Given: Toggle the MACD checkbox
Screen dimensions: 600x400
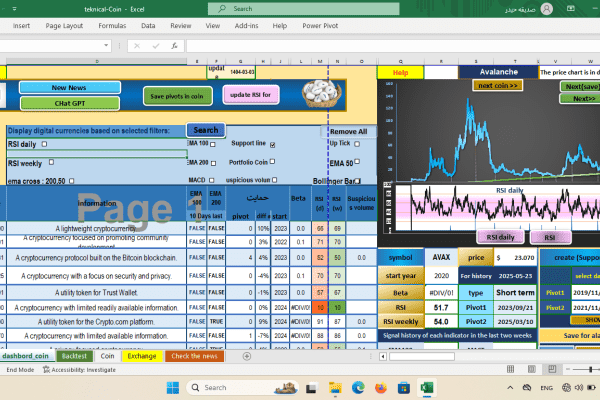Looking at the screenshot, I should point(212,180).
